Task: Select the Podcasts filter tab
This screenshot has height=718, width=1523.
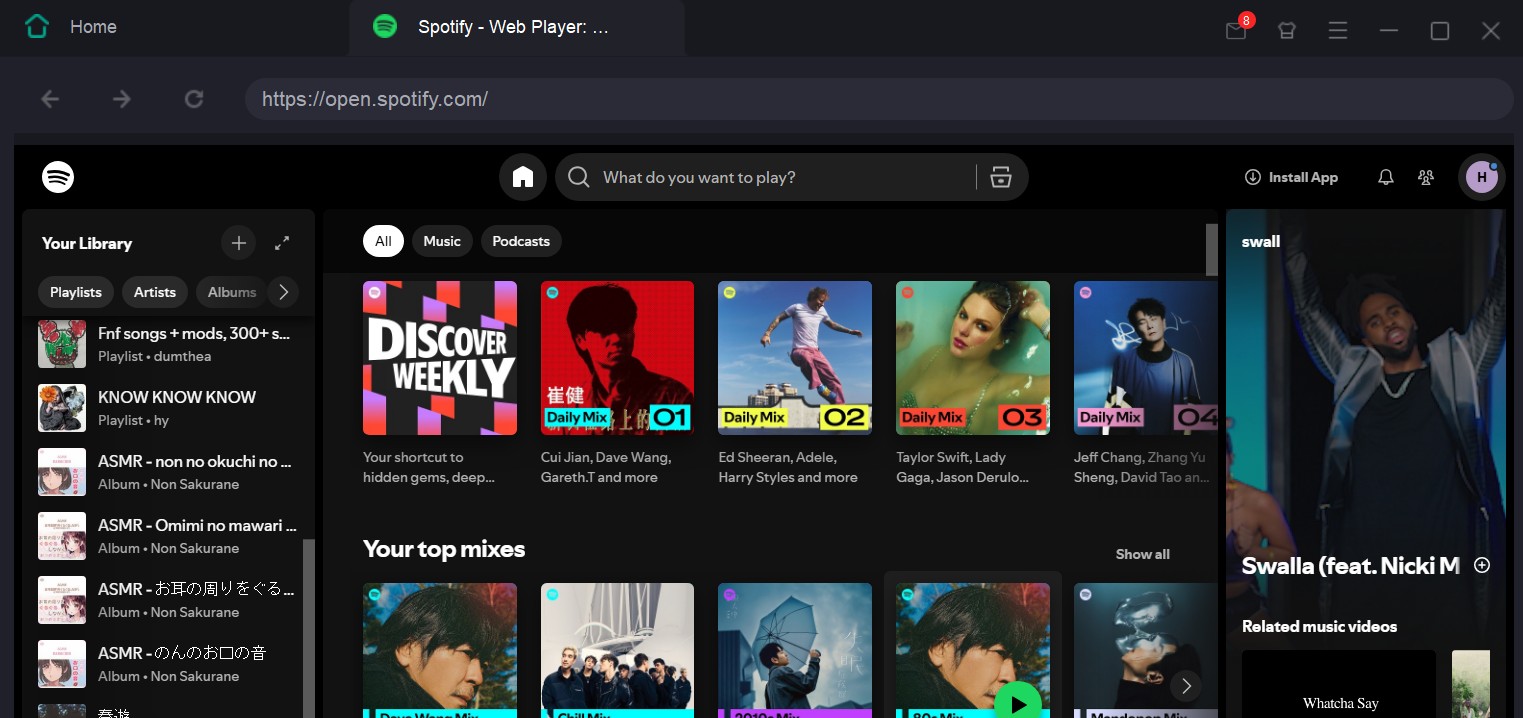Action: (x=521, y=241)
